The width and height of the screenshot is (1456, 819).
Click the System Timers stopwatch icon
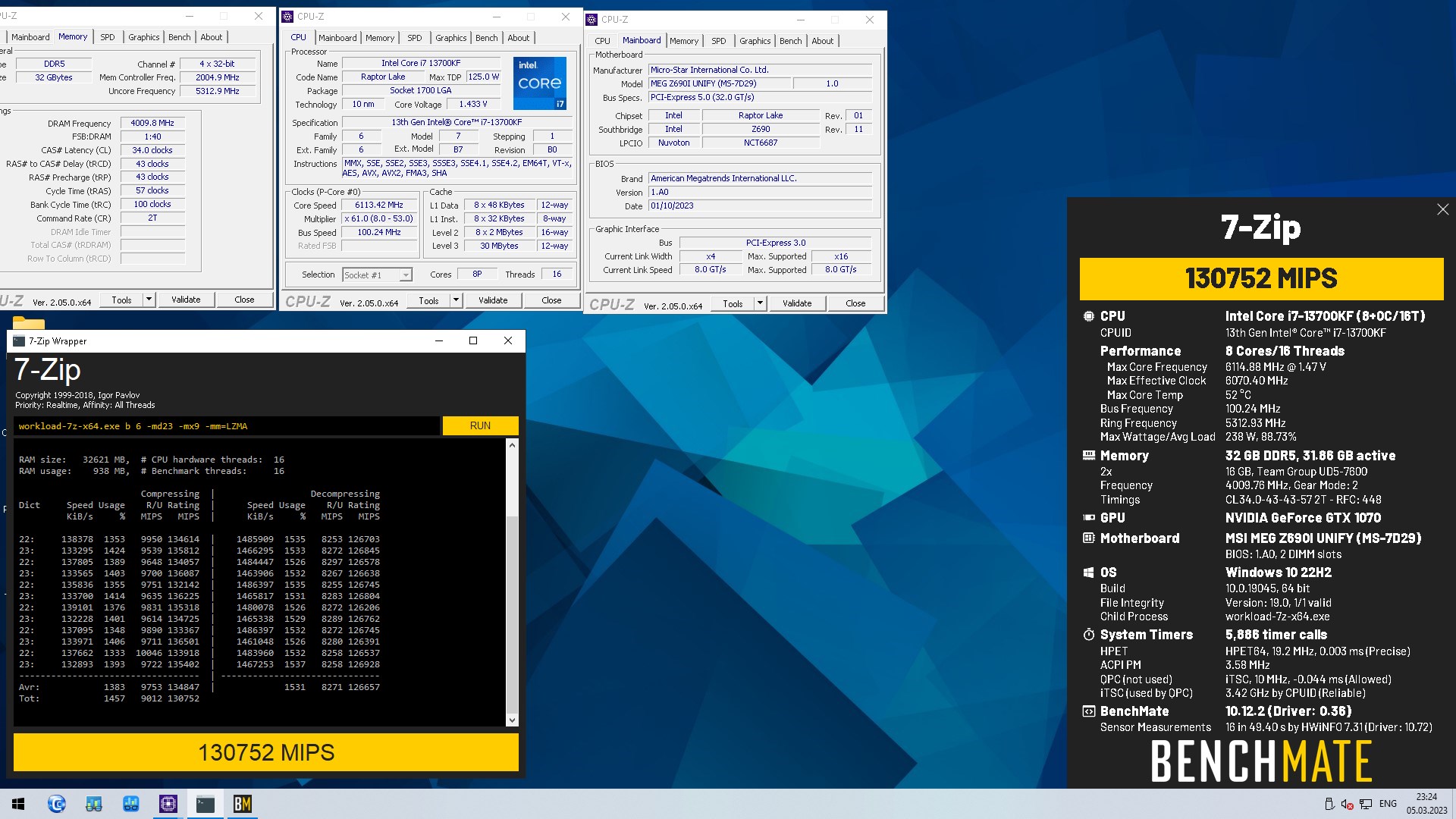[x=1088, y=635]
